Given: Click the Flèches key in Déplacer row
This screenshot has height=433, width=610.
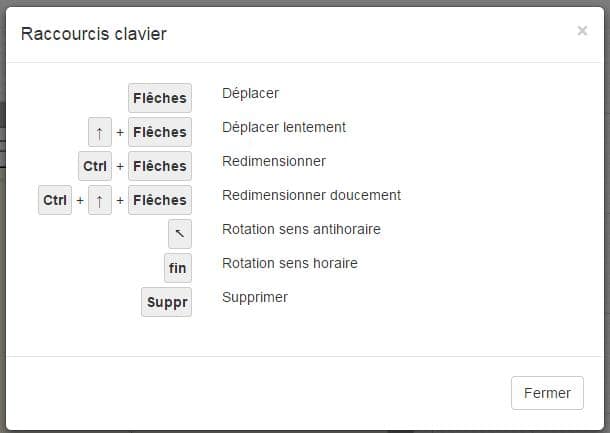Looking at the screenshot, I should click(x=160, y=98).
